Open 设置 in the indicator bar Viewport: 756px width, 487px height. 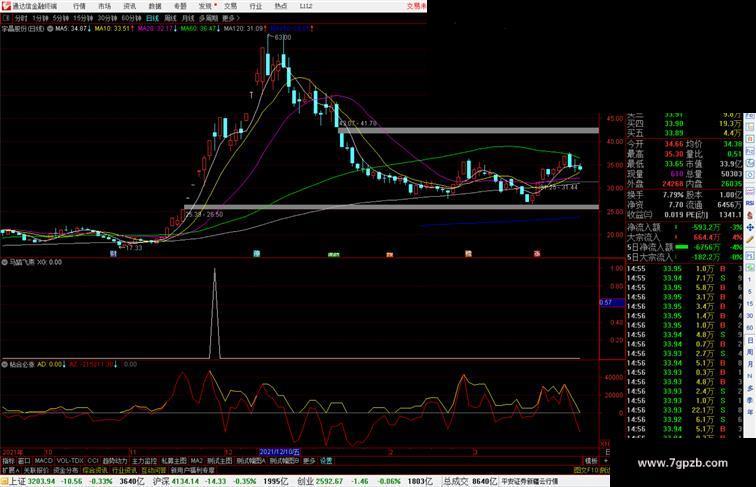coord(326,461)
